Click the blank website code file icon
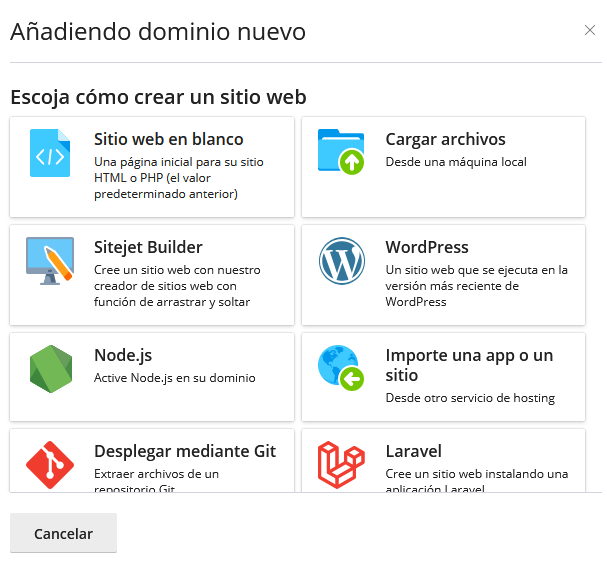Screen dimensions: 607x563 point(50,153)
